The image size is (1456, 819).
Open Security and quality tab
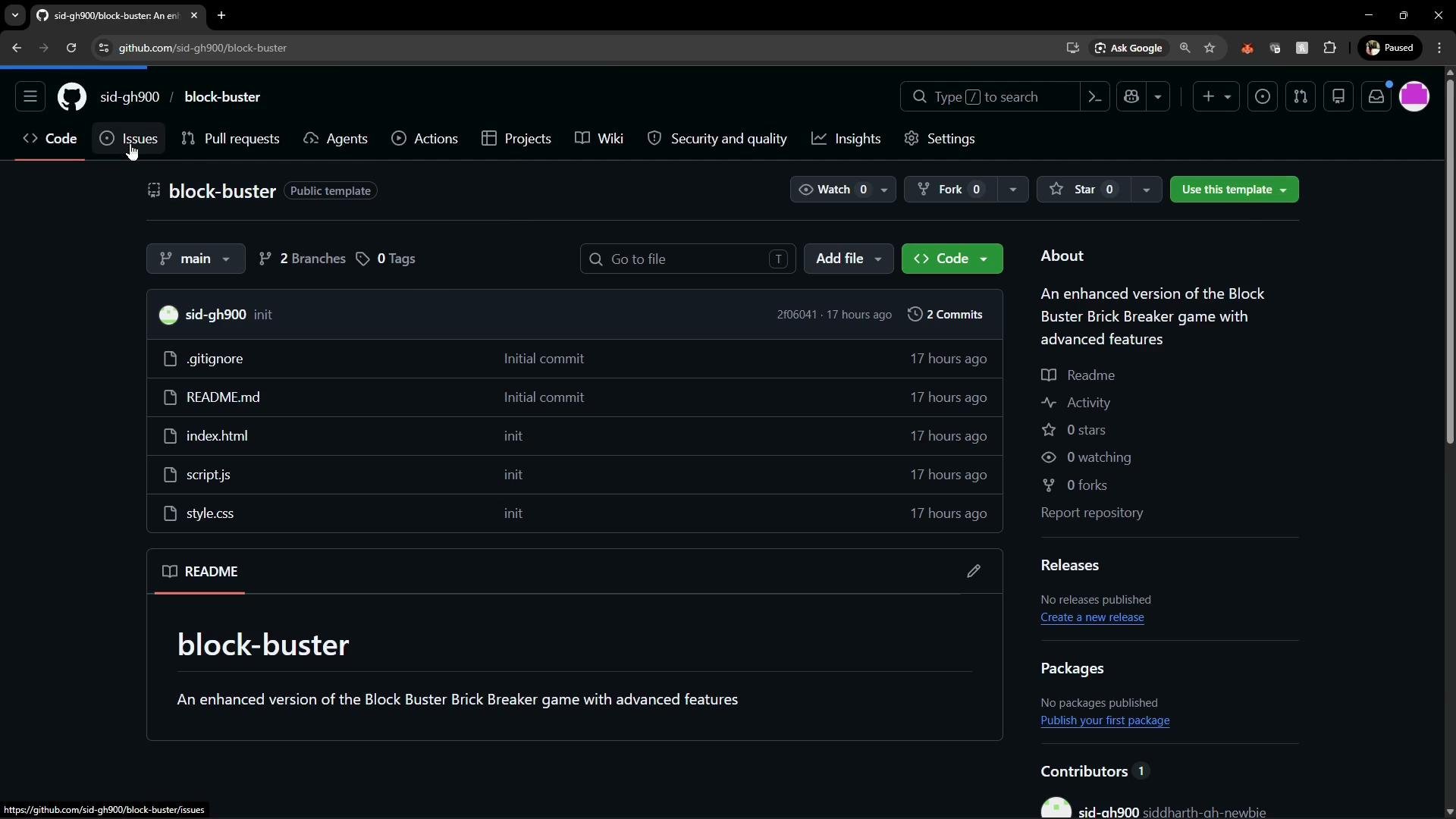click(717, 139)
